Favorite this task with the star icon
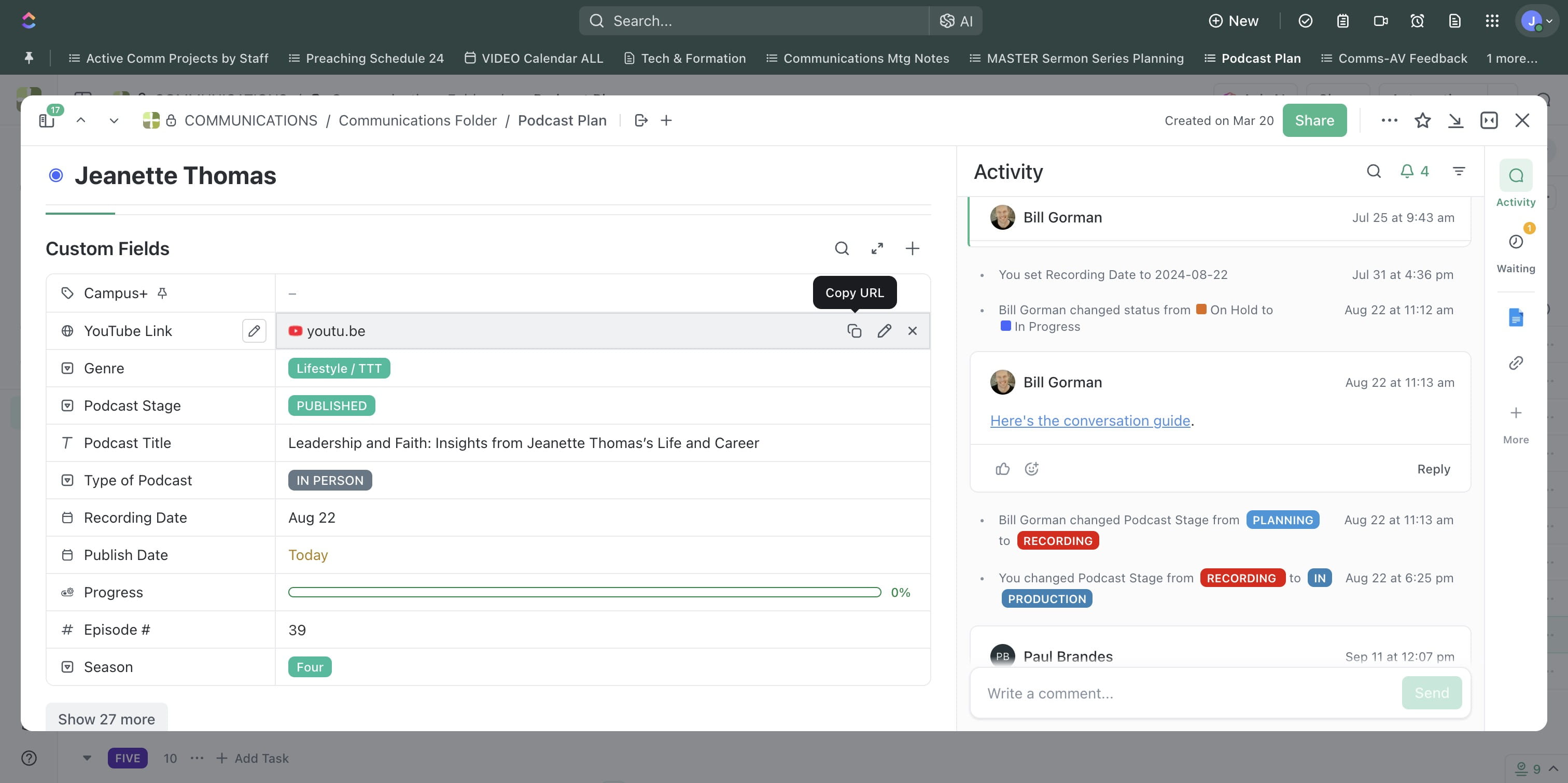The image size is (1568, 783). point(1422,120)
